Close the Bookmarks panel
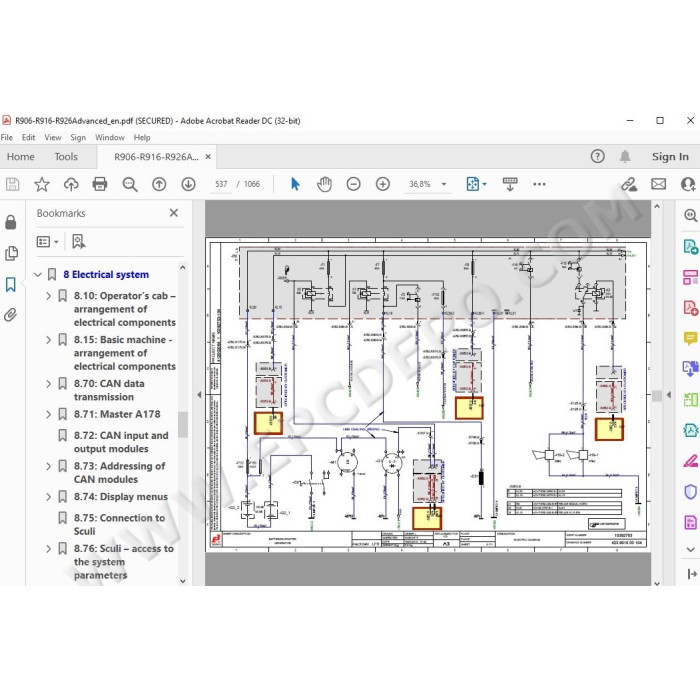 coord(174,213)
